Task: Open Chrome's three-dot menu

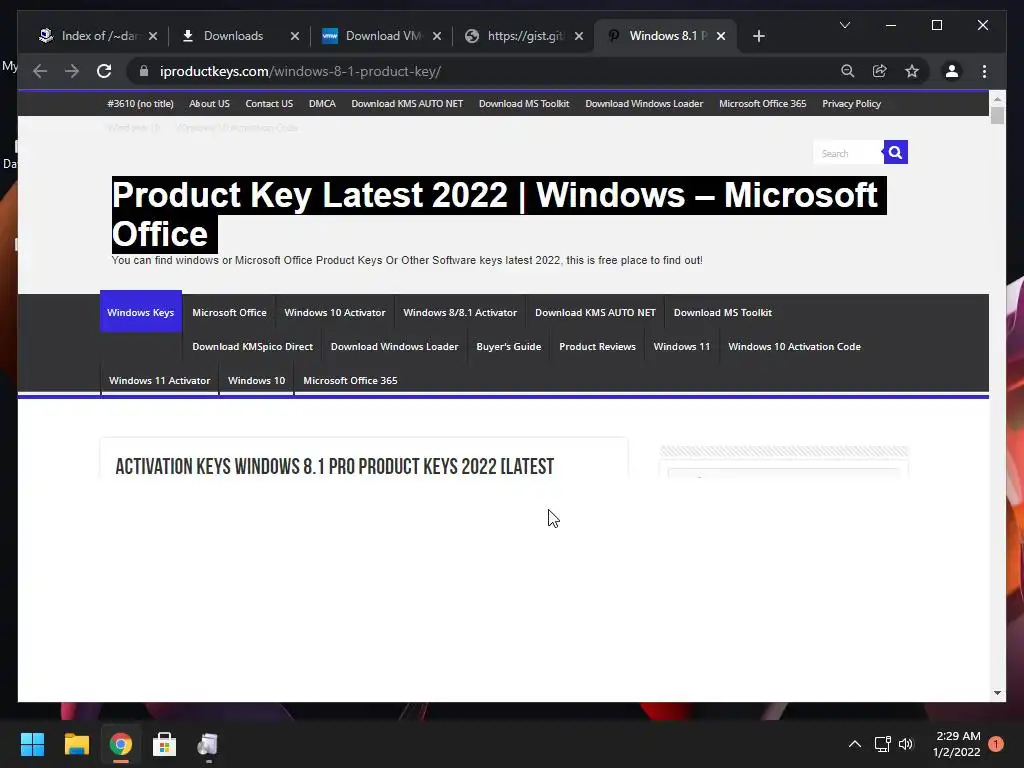Action: pyautogui.click(x=984, y=71)
